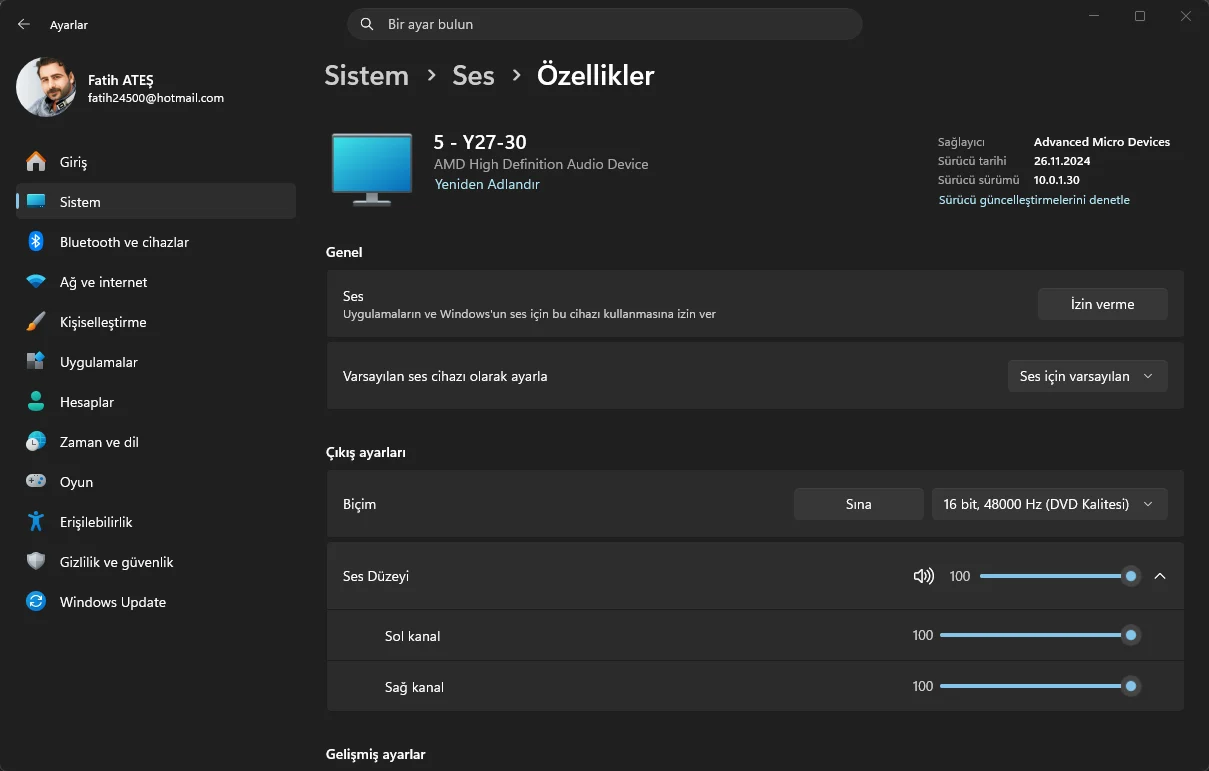
Task: Click the Bir ayar bulun search field
Action: pos(604,24)
